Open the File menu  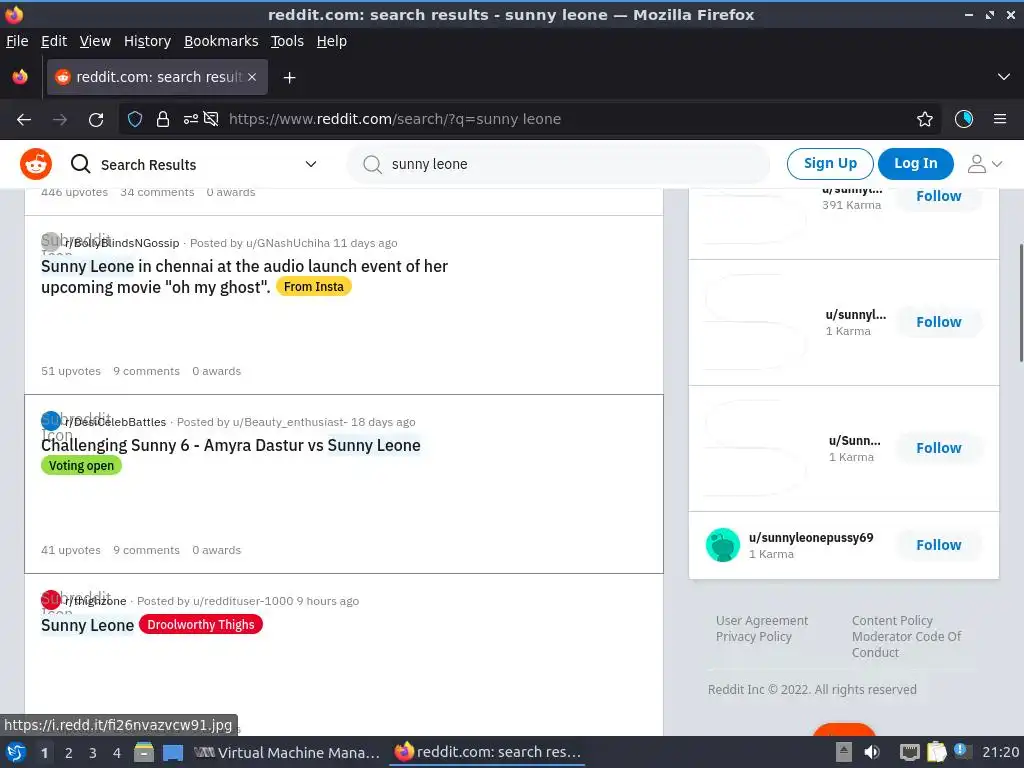tap(17, 41)
